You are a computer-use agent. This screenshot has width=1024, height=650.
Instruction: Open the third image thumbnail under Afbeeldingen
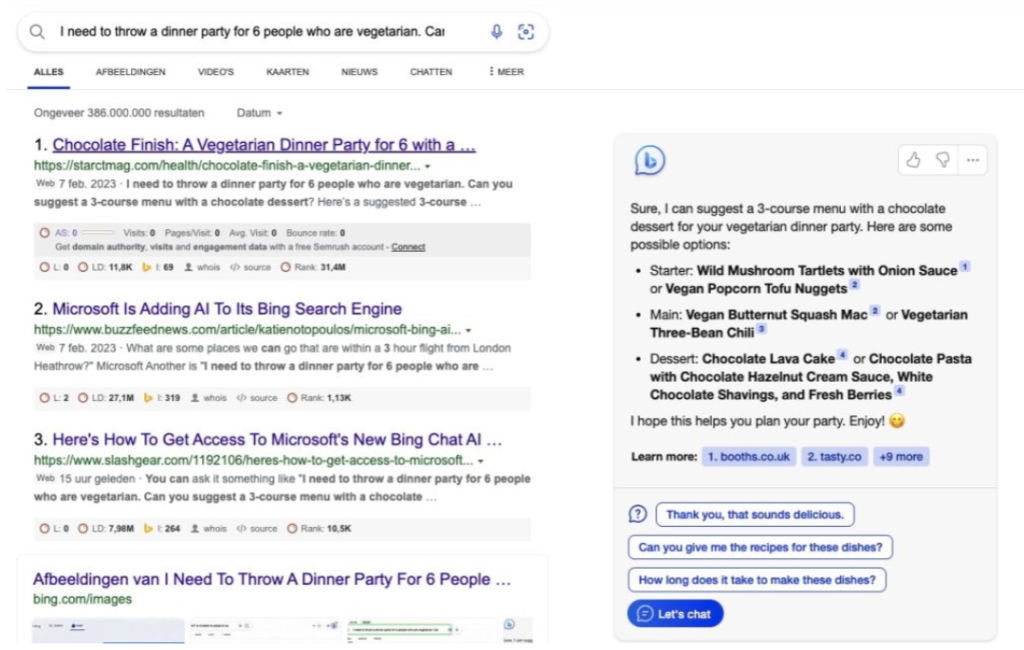tap(422, 630)
